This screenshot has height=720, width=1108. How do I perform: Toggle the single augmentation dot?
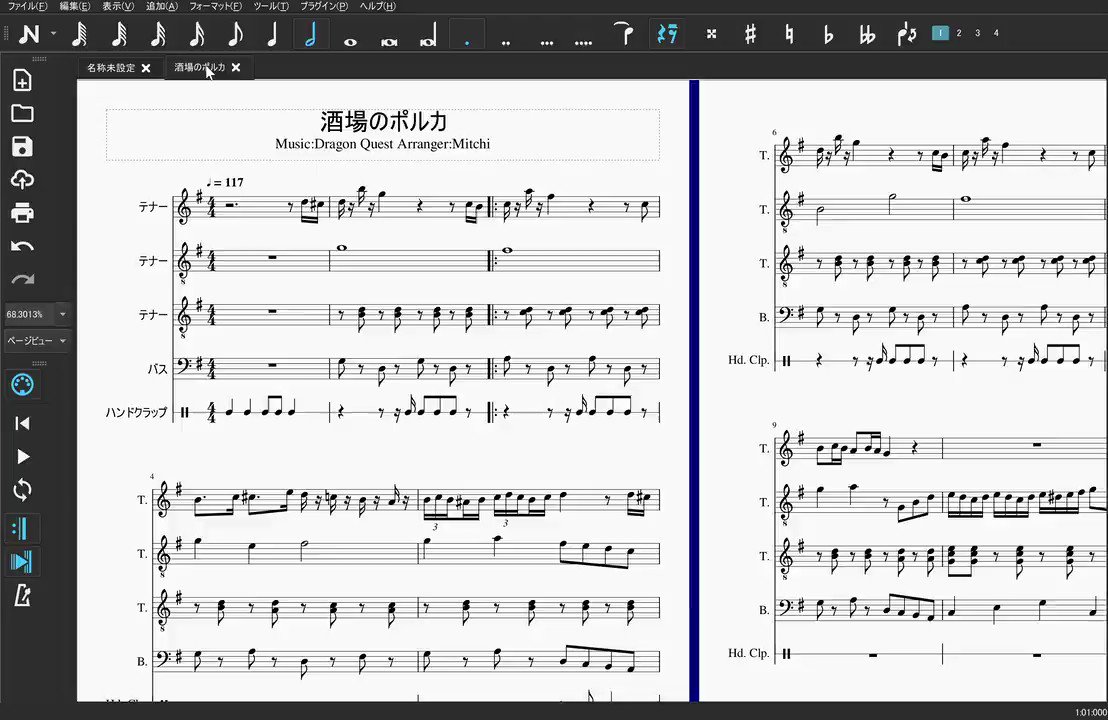click(x=467, y=34)
